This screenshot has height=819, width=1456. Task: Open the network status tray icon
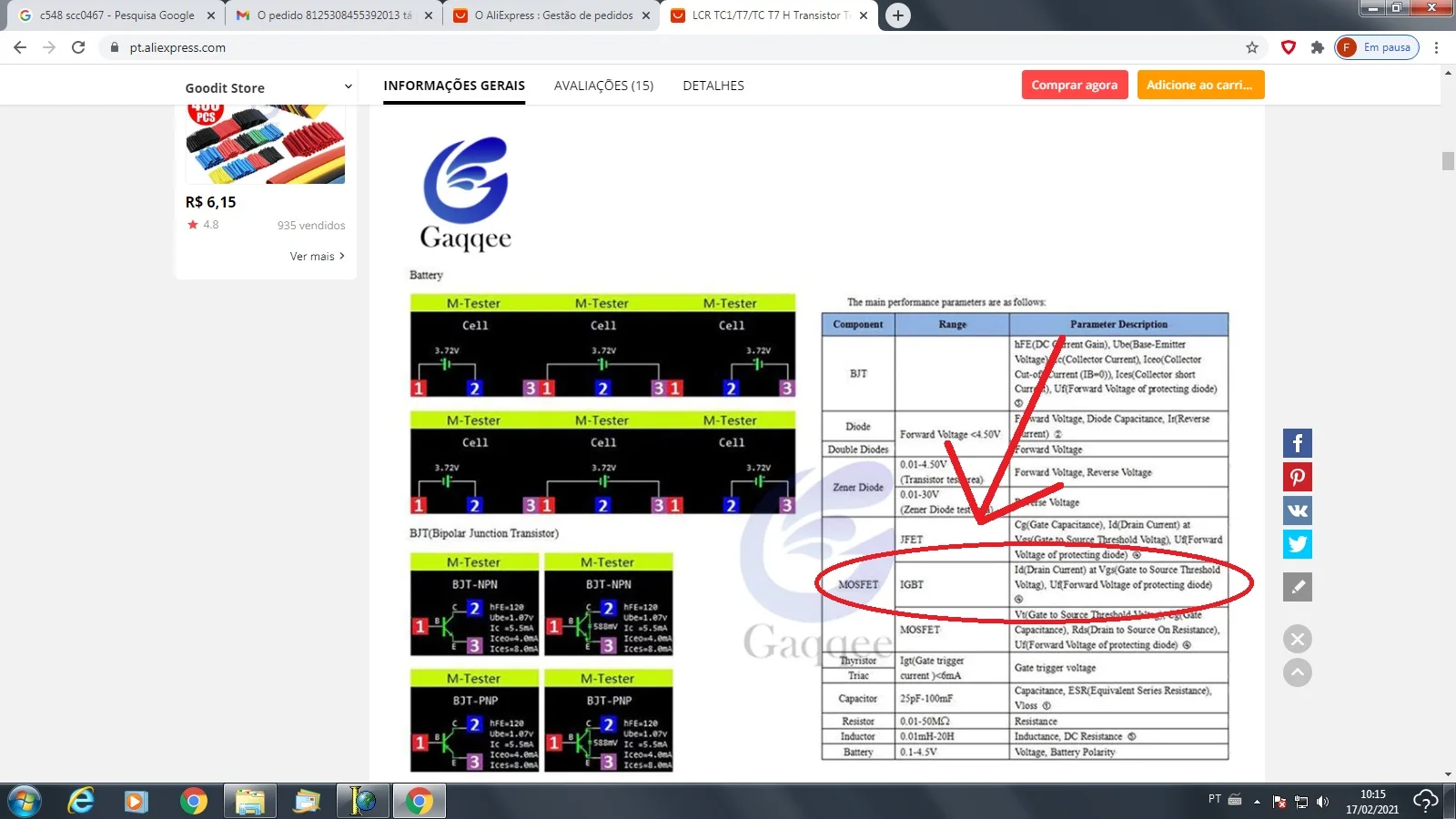point(1301,802)
